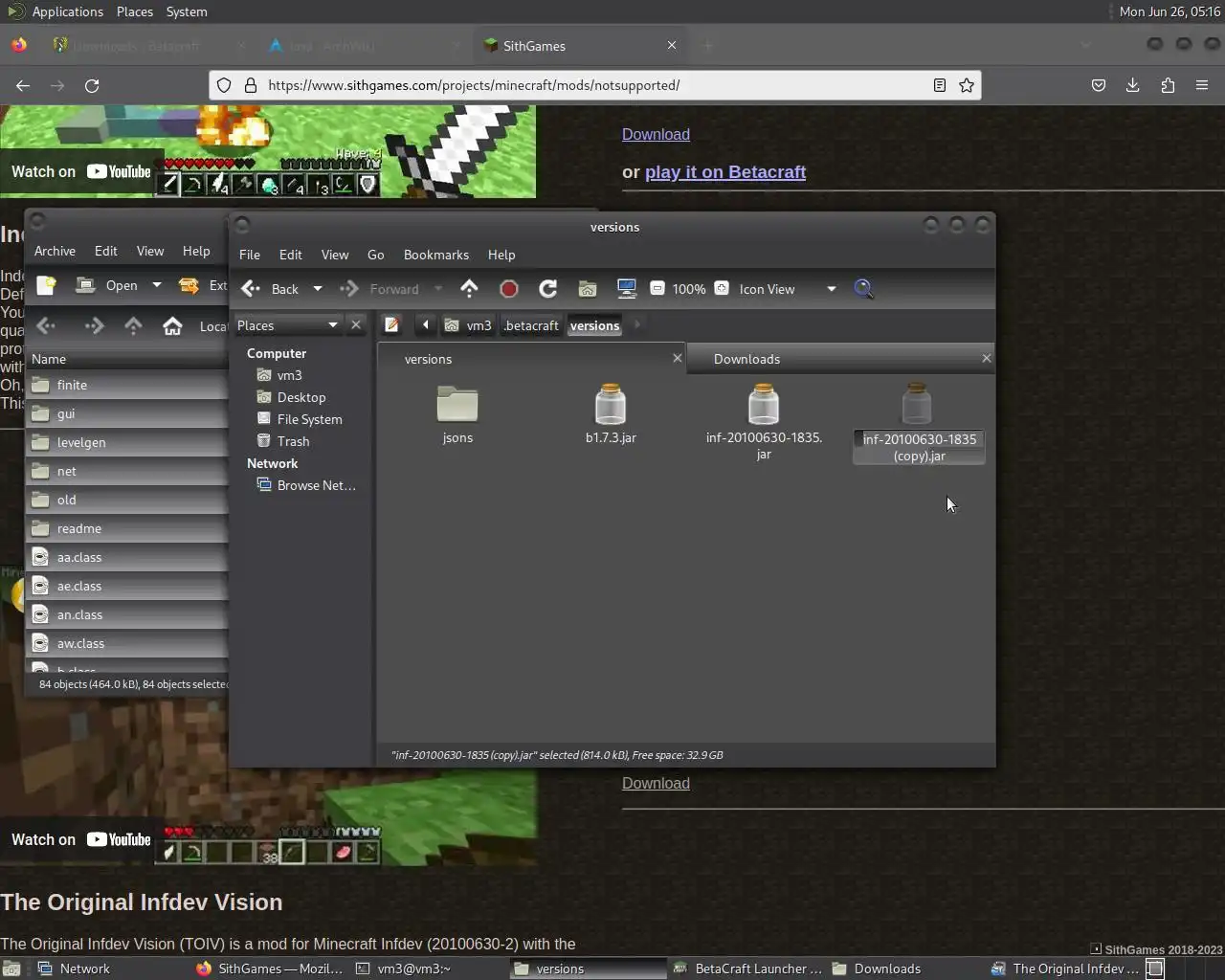Viewport: 1225px width, 980px height.
Task: Click Open button in archive manager toolbar
Action: point(108,285)
